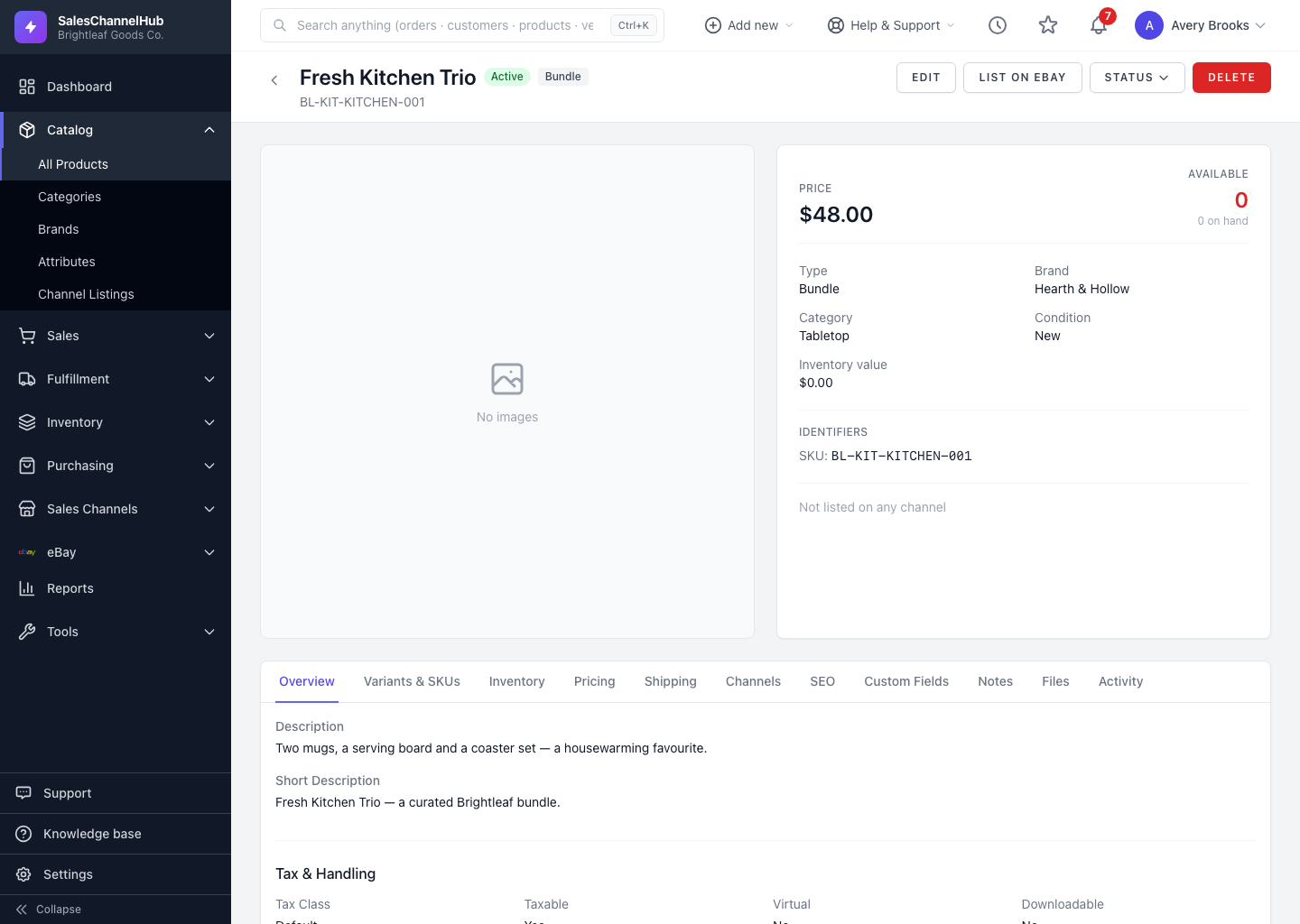Switch to the Shipping tab
The height and width of the screenshot is (924, 1300).
coord(671,681)
